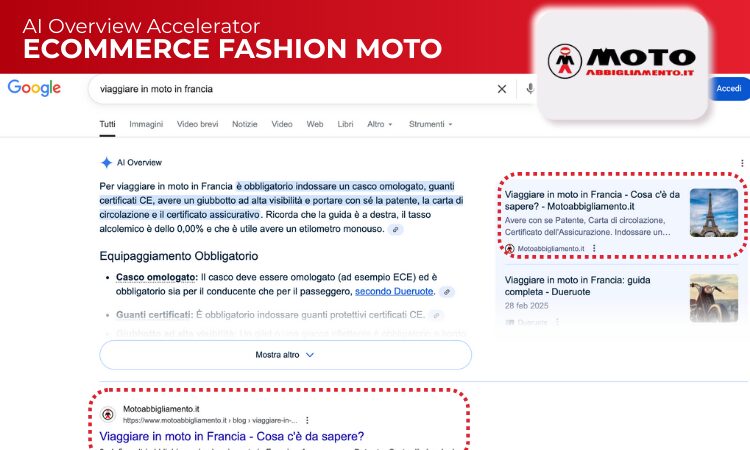750x450 pixels.
Task: Select the Tutti tab
Action: click(x=107, y=124)
